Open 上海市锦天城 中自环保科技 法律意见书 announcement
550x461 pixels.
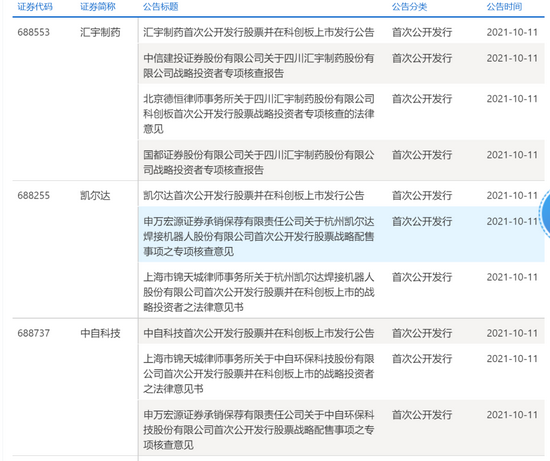(x=259, y=374)
